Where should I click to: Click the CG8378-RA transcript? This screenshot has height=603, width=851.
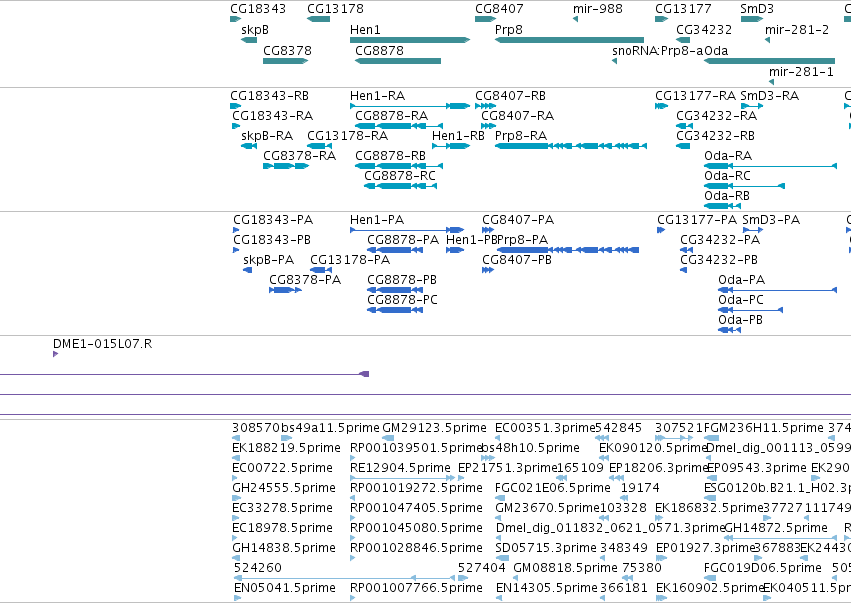point(286,166)
